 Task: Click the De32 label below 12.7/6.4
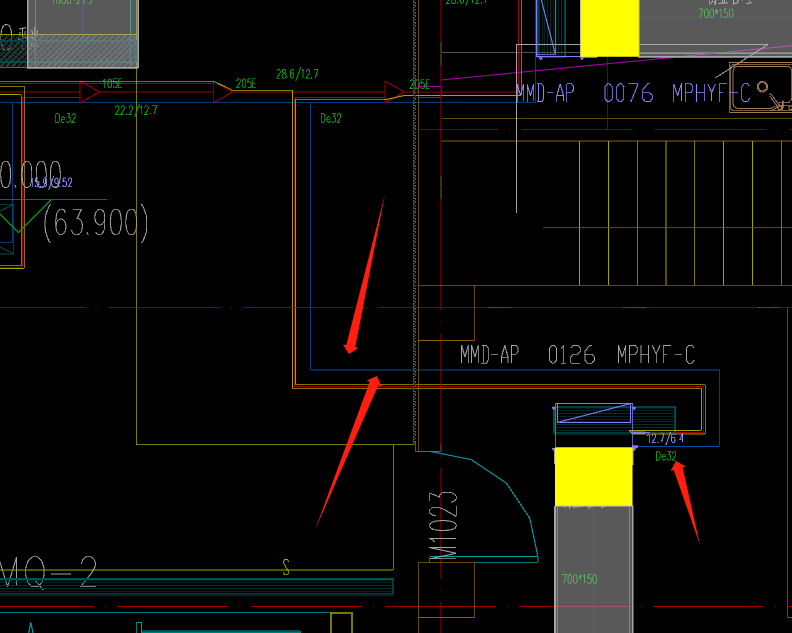(x=665, y=457)
